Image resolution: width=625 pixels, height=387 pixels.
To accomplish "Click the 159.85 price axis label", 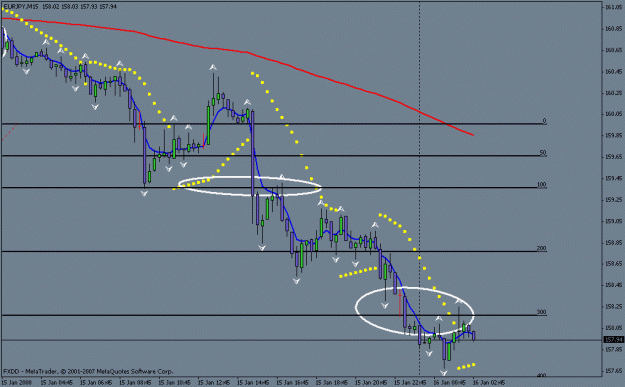I will click(614, 136).
